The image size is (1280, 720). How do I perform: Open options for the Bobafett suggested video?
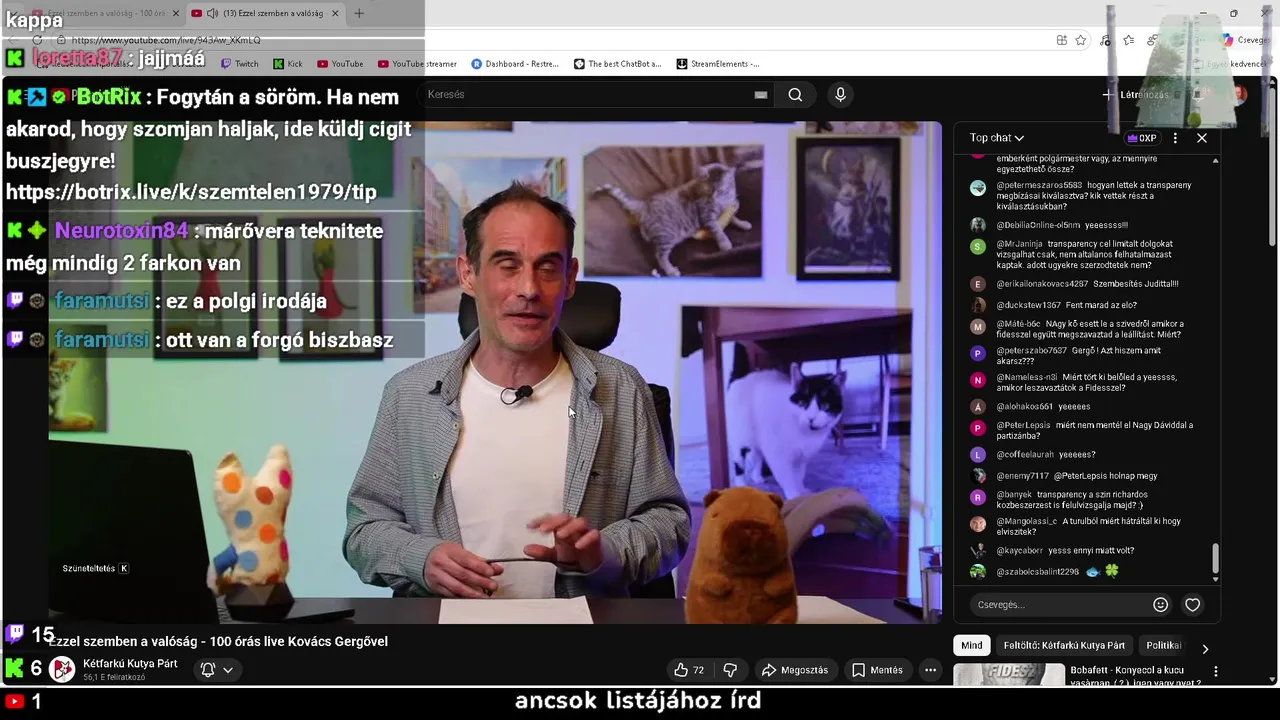pyautogui.click(x=1216, y=671)
